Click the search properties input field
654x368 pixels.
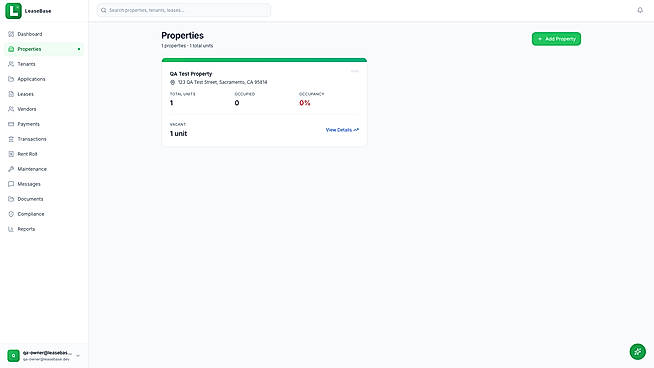click(184, 10)
